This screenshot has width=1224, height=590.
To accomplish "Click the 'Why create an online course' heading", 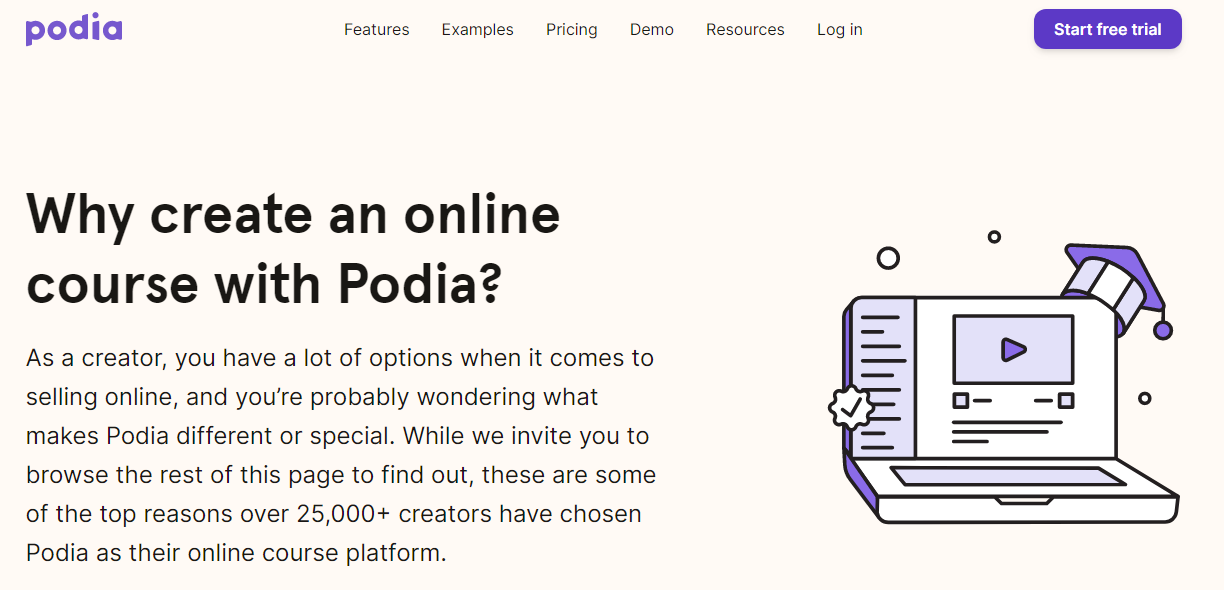I will (x=293, y=249).
